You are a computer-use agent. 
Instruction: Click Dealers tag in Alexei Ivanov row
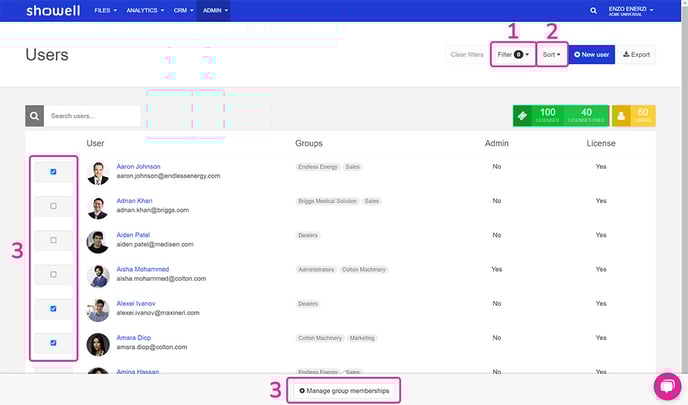coord(308,304)
